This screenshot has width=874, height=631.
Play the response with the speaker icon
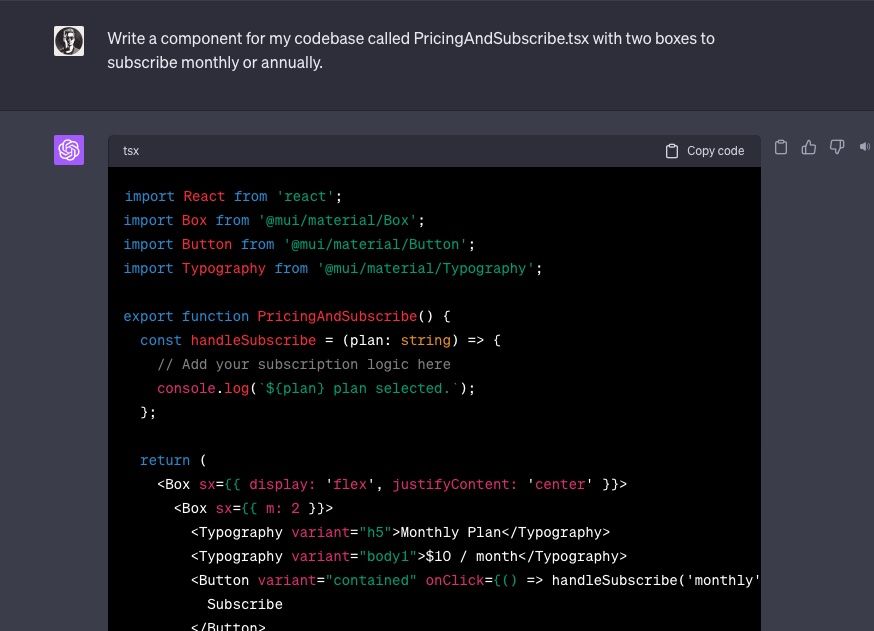(863, 147)
